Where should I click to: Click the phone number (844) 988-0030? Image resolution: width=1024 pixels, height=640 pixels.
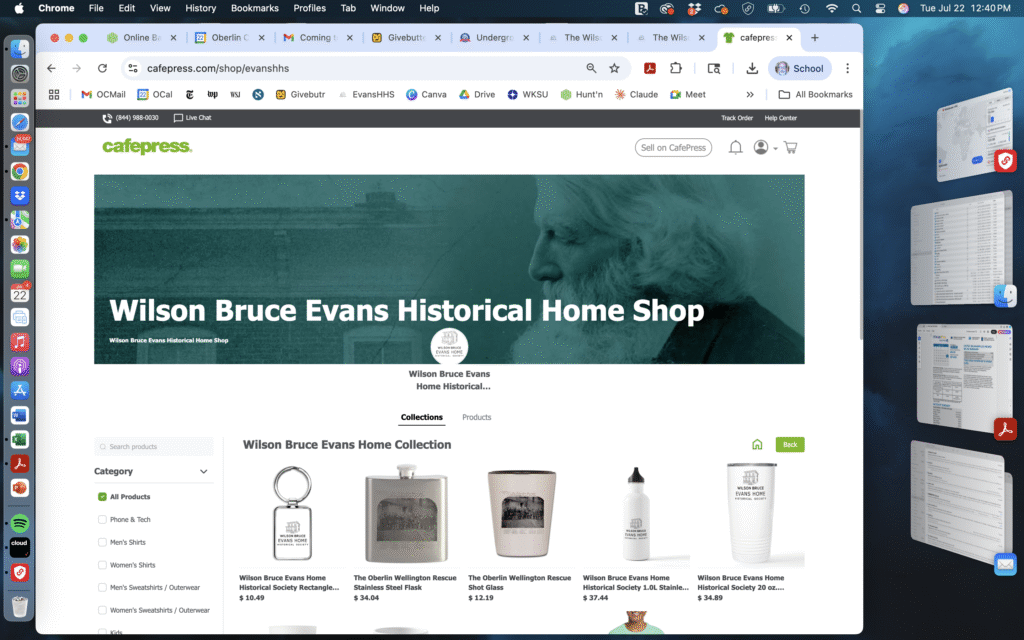tap(131, 118)
